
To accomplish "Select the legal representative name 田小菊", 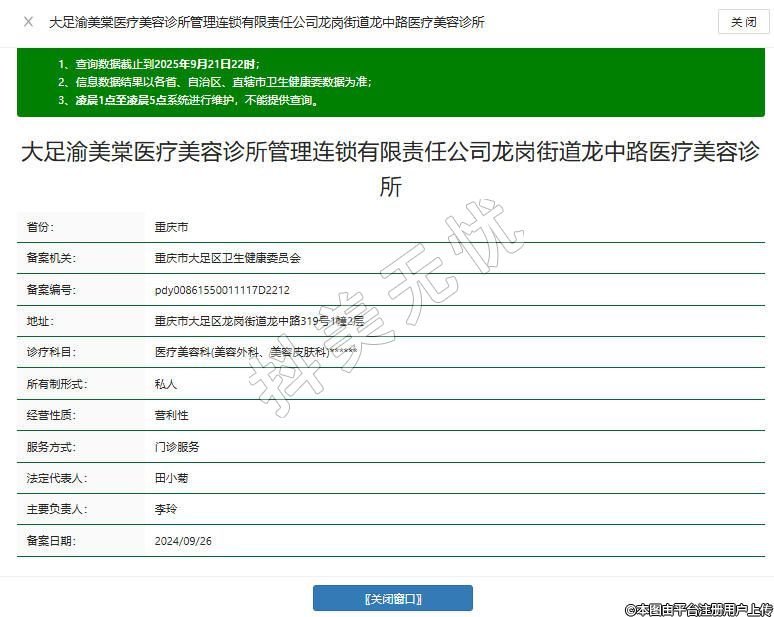I will pyautogui.click(x=171, y=478).
